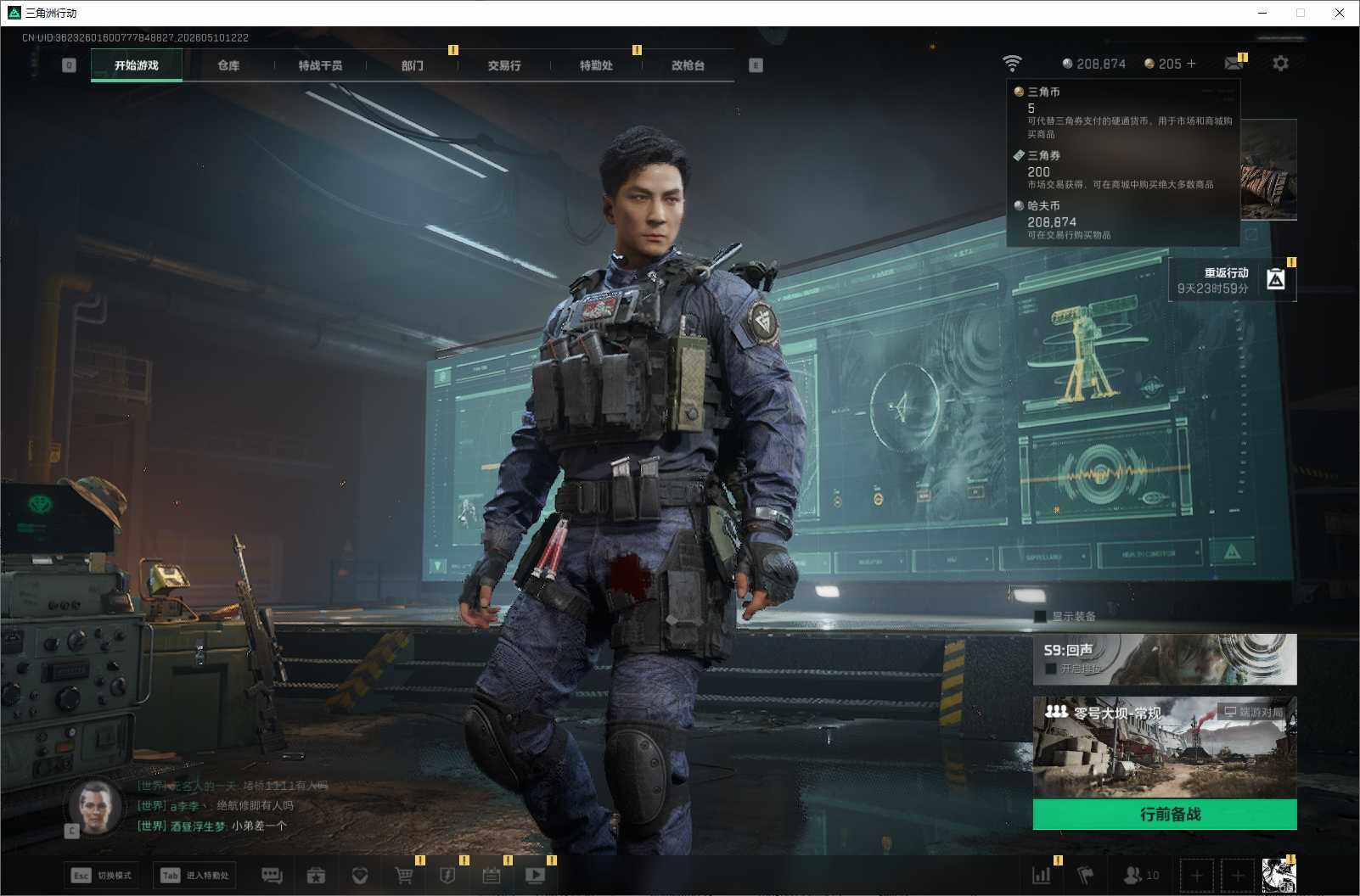Open the S9:回声 season banner

pyautogui.click(x=1165, y=659)
